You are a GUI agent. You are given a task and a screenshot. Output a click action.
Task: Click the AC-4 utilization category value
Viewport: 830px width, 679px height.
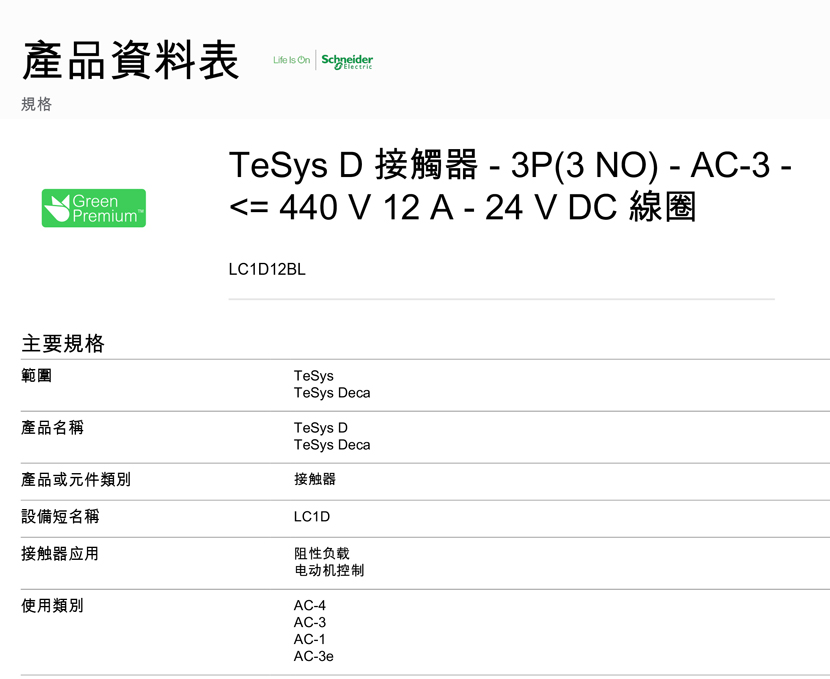pos(310,605)
